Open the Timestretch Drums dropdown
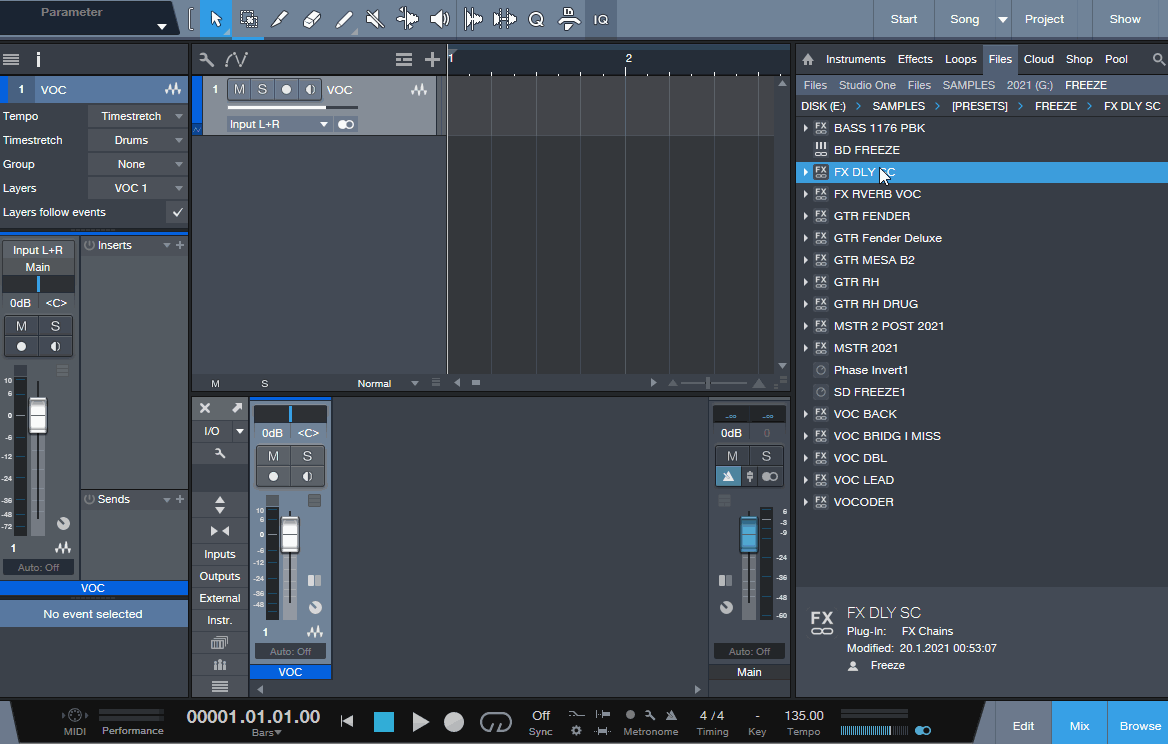The height and width of the screenshot is (744, 1168). click(x=137, y=140)
